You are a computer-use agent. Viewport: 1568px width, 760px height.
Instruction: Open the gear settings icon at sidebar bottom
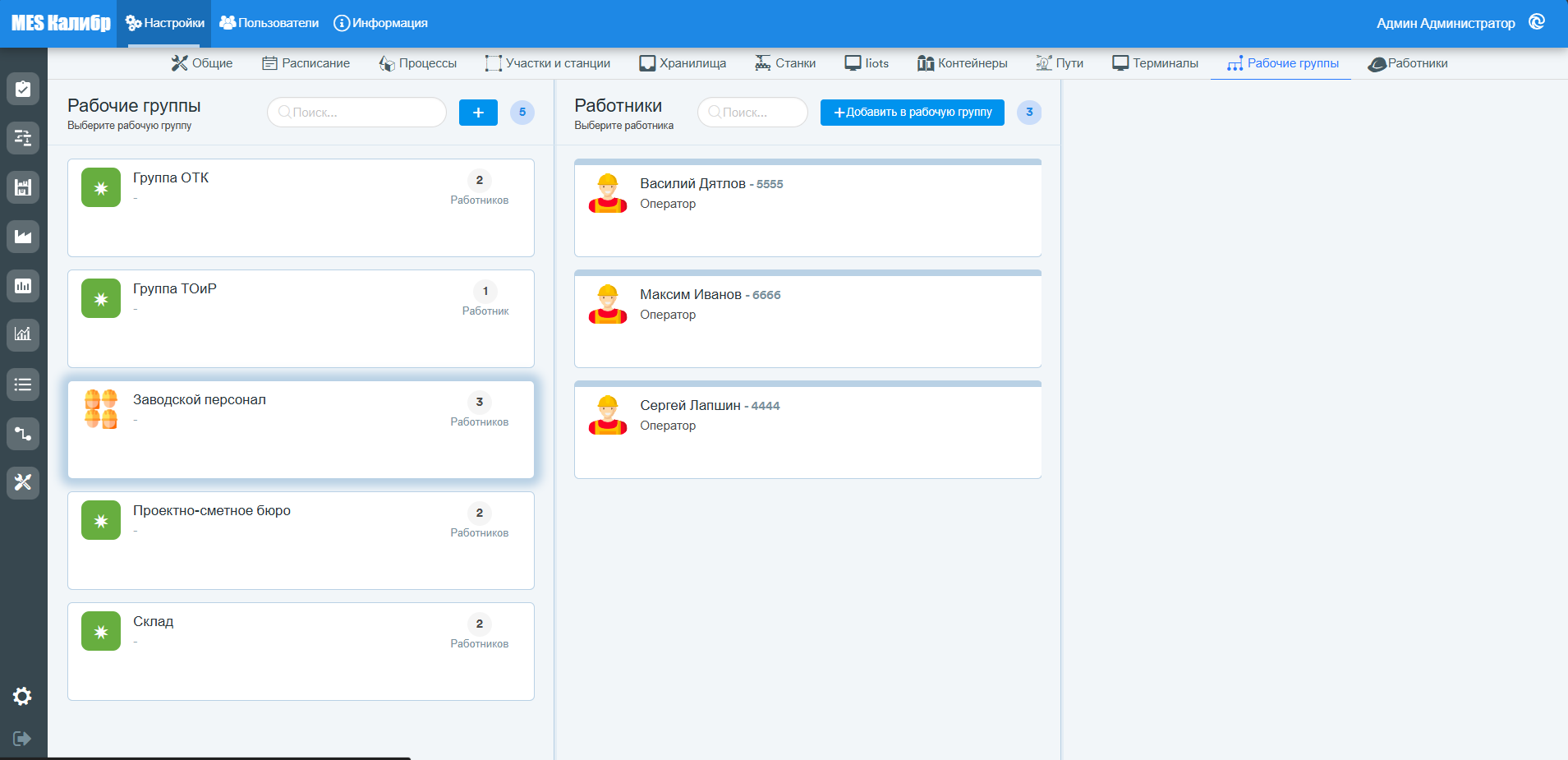coord(22,697)
